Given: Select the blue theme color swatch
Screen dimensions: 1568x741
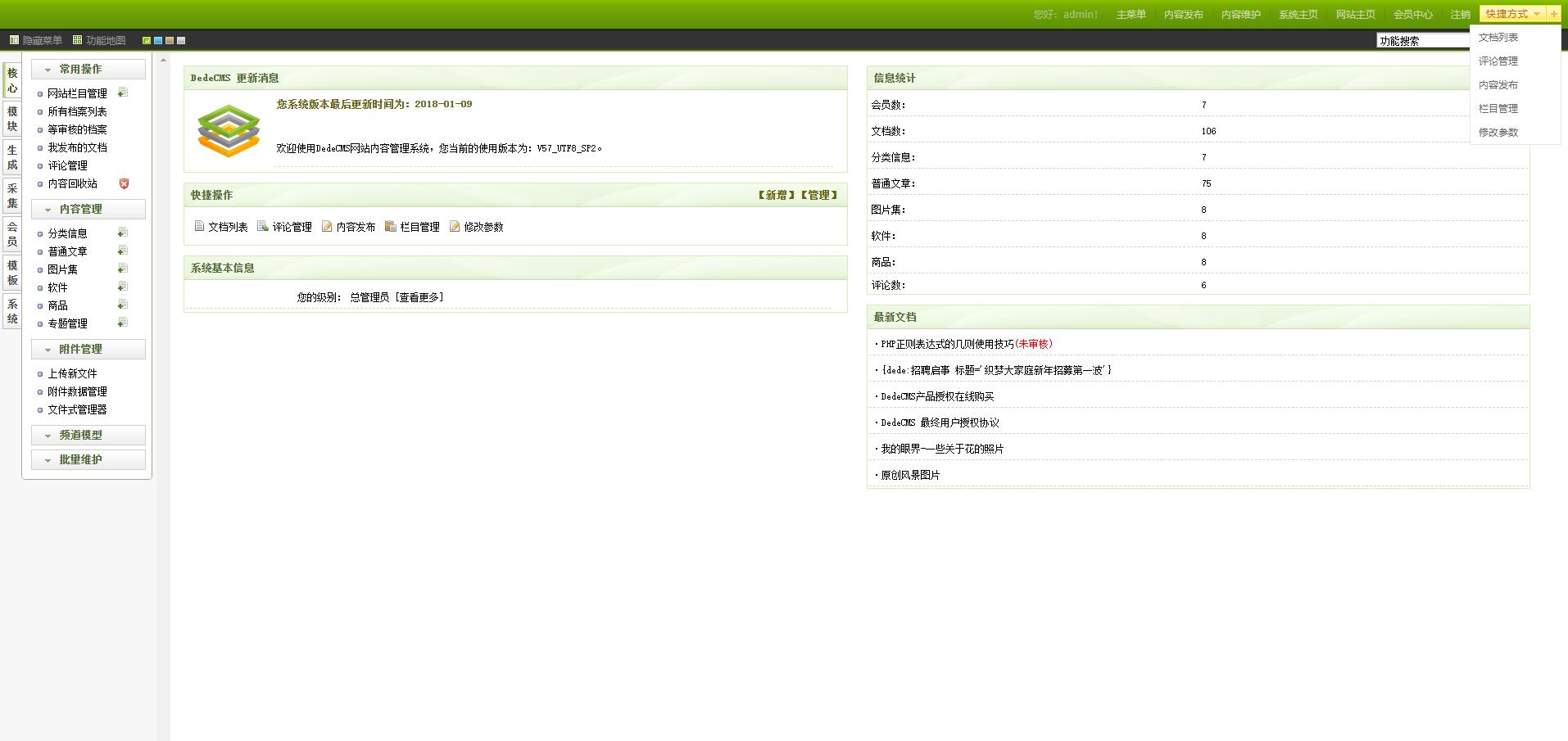Looking at the screenshot, I should pos(158,39).
